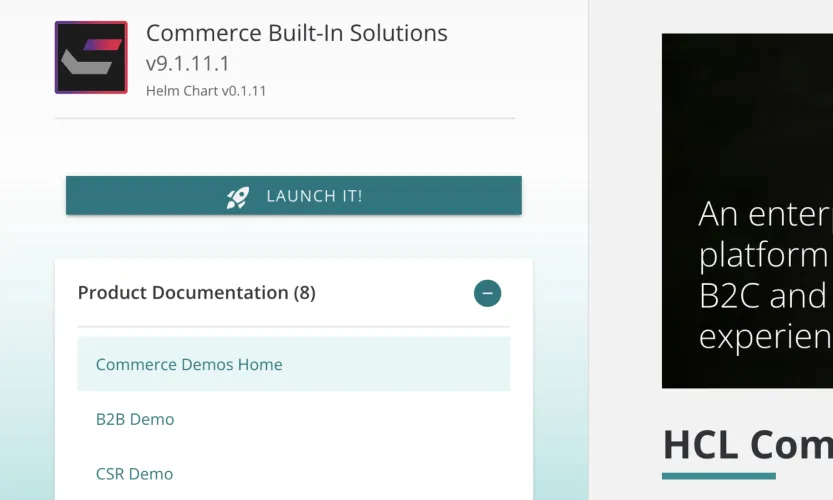Click the Commerce Built-In Solutions title text

297,33
